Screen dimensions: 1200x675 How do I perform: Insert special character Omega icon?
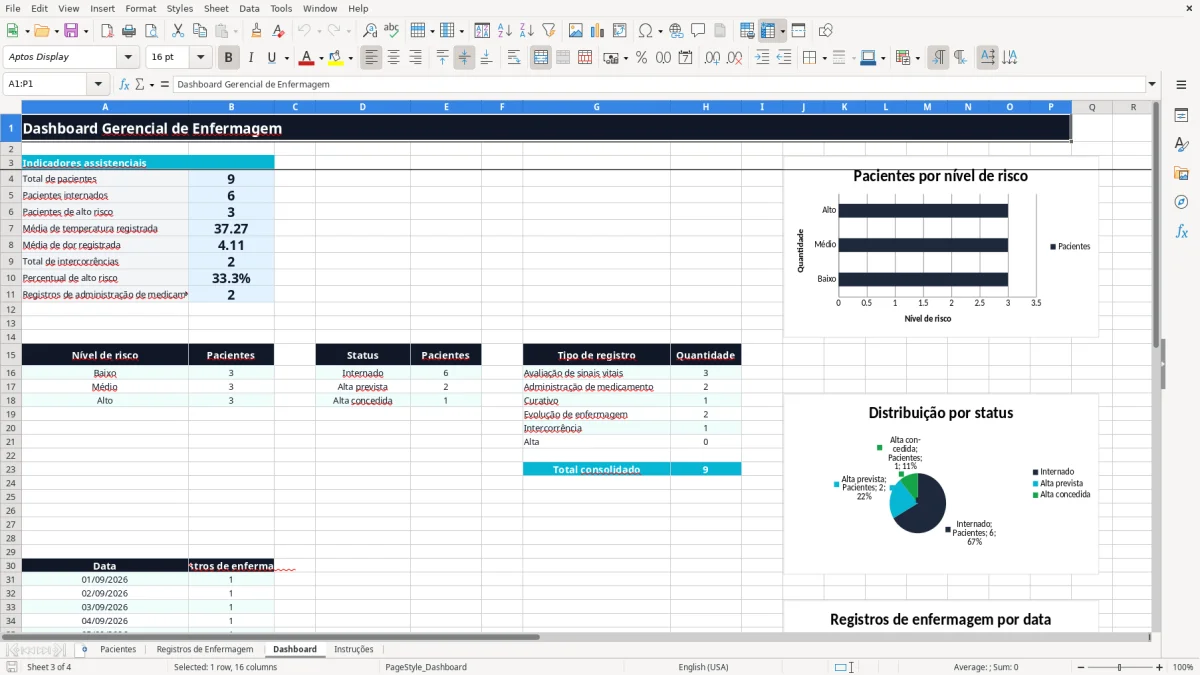pyautogui.click(x=645, y=31)
